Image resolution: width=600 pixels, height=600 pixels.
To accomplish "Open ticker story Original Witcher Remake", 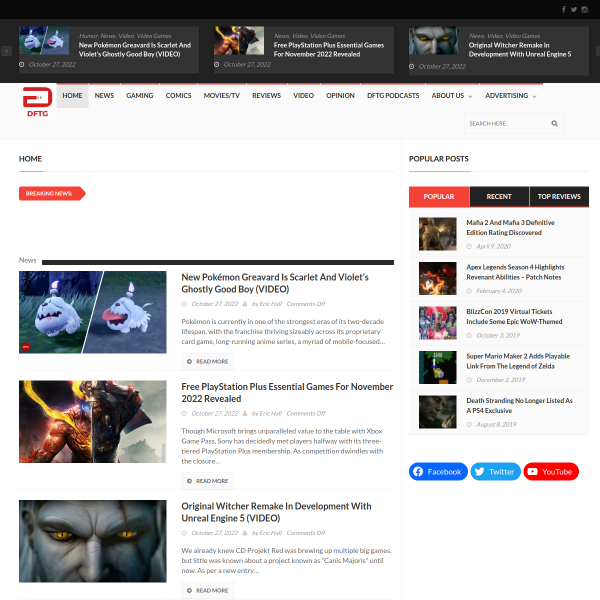I will tap(520, 50).
